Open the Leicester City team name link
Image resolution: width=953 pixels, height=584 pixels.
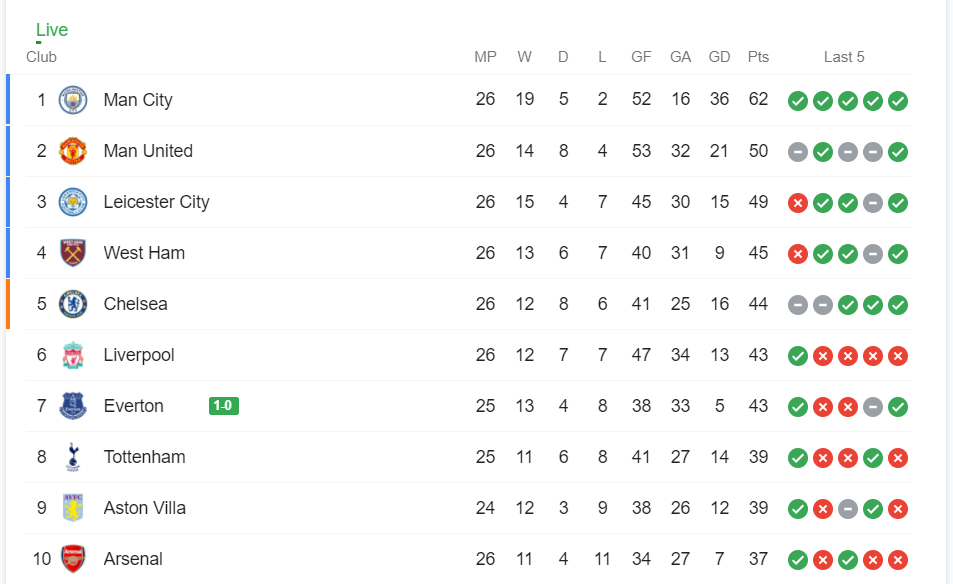[x=156, y=202]
